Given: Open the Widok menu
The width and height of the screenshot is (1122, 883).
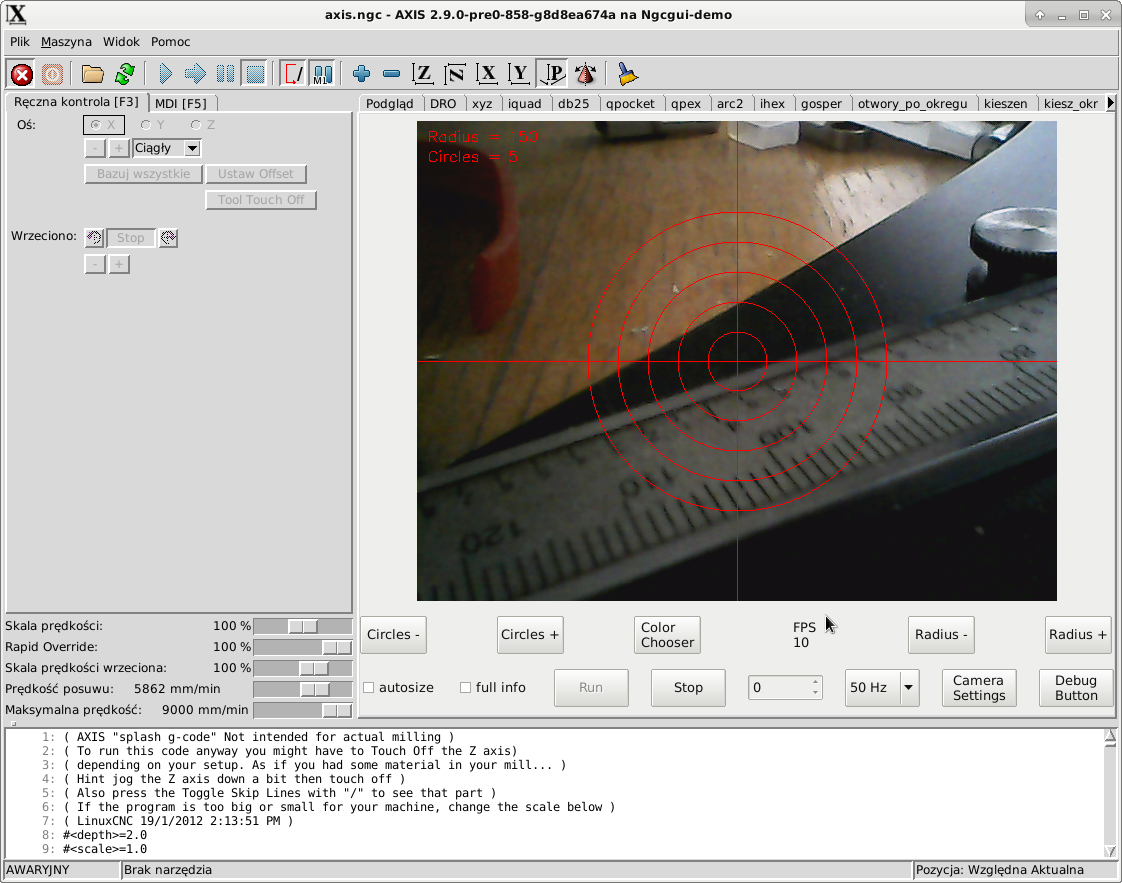Looking at the screenshot, I should pos(121,42).
